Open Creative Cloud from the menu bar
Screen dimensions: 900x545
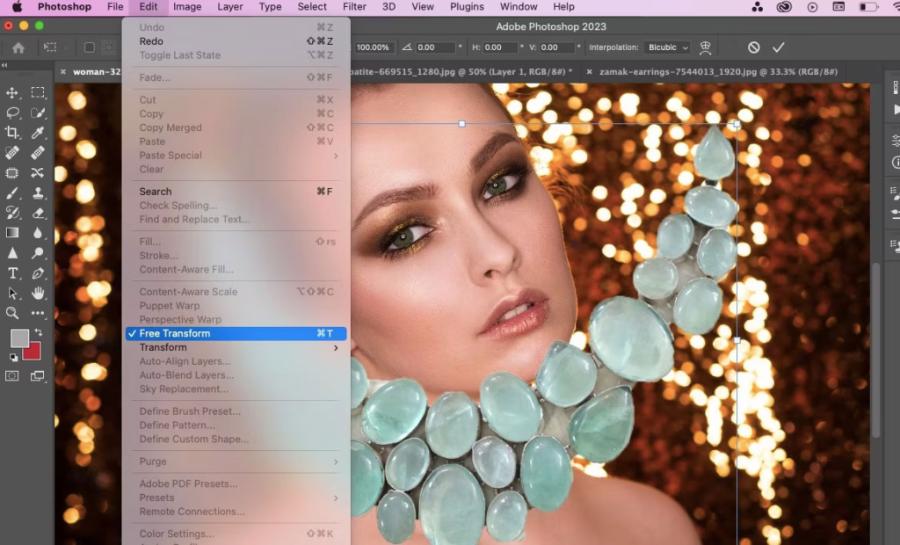coord(785,7)
